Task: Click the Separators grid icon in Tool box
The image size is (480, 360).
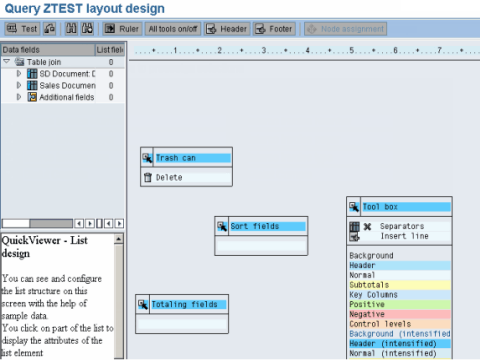Action: tap(354, 227)
